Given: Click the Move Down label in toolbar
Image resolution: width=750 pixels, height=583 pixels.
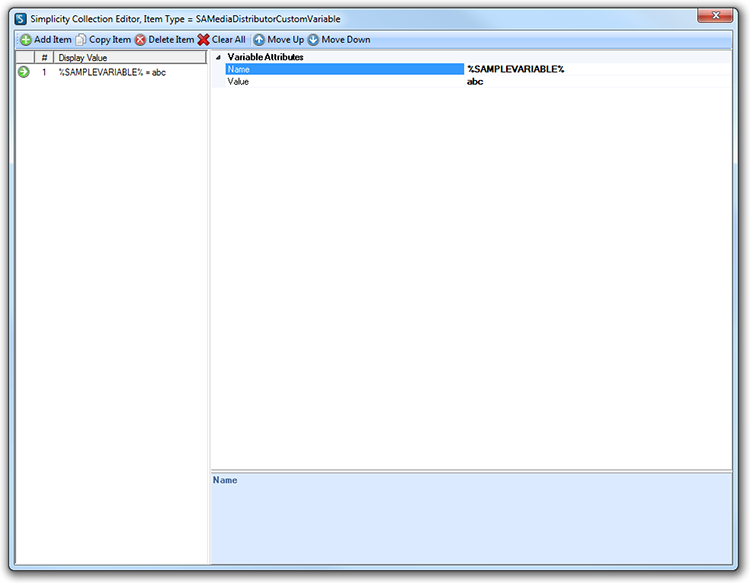Looking at the screenshot, I should pos(346,40).
